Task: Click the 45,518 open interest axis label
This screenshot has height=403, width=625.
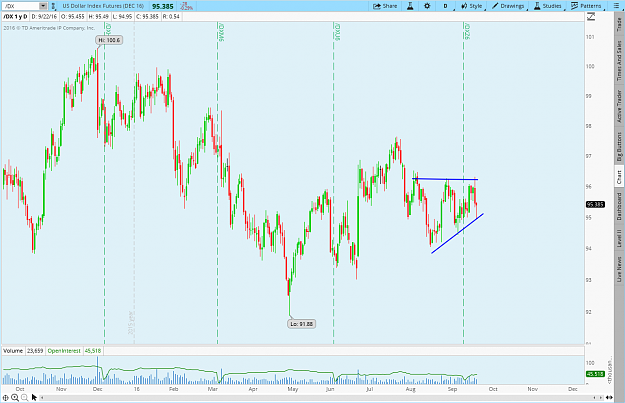Action: tap(595, 374)
